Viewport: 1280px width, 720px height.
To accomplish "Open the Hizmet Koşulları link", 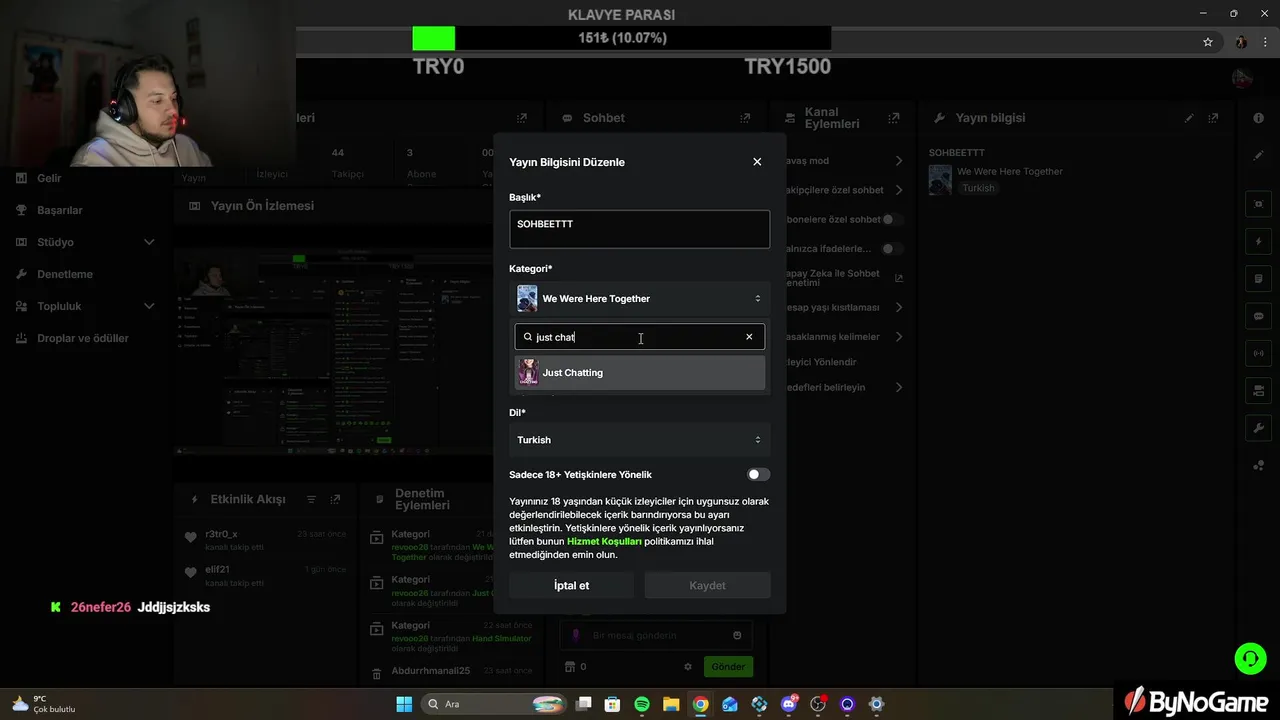I will 604,541.
